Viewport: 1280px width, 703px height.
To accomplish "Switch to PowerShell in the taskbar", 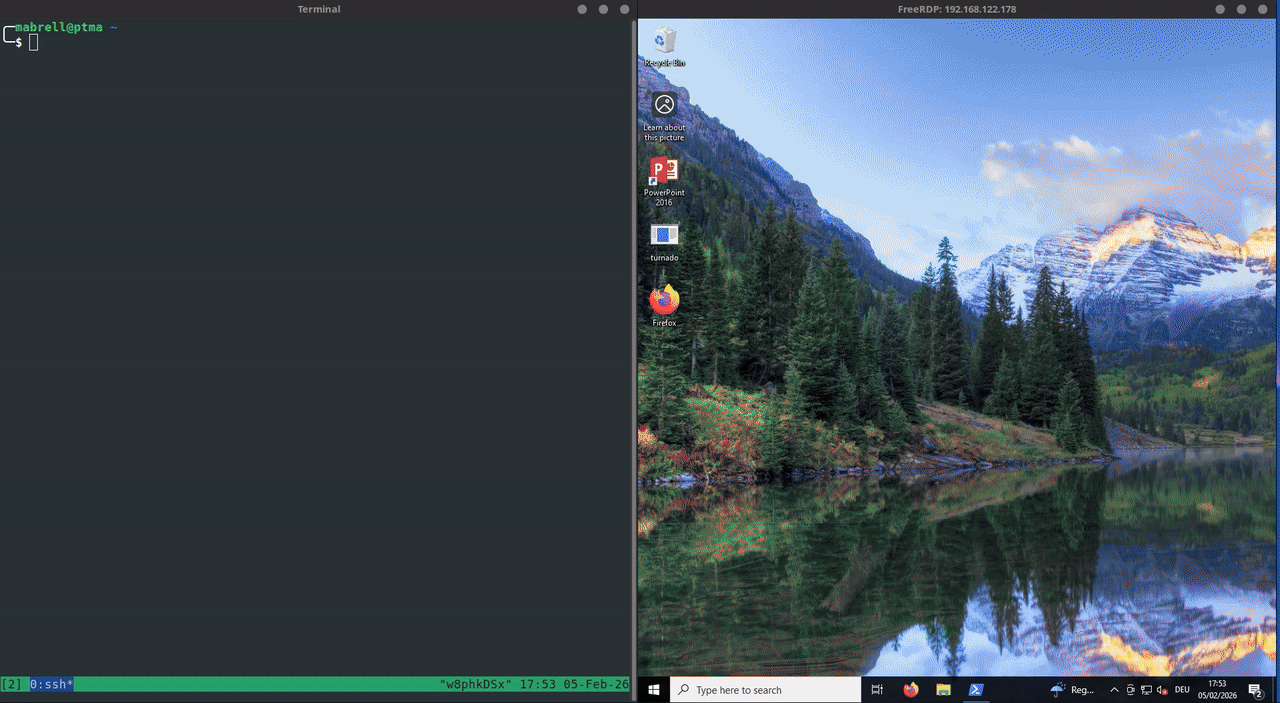I will coord(976,690).
